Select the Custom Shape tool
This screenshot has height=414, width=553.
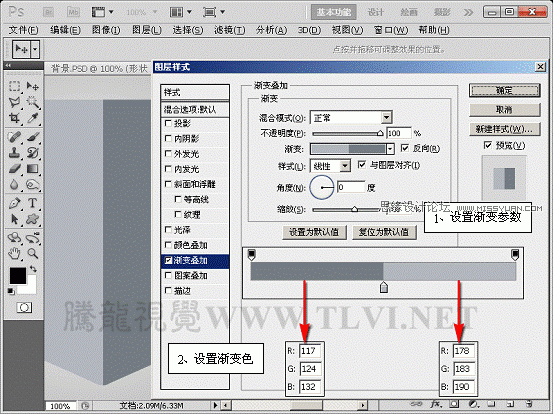32,219
